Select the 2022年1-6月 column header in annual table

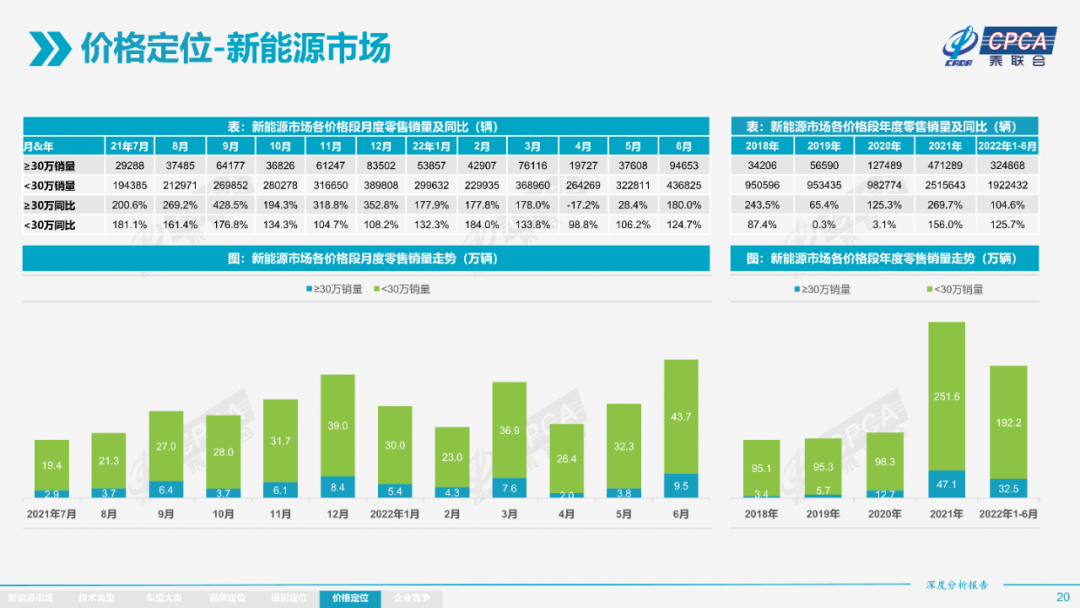(1008, 146)
